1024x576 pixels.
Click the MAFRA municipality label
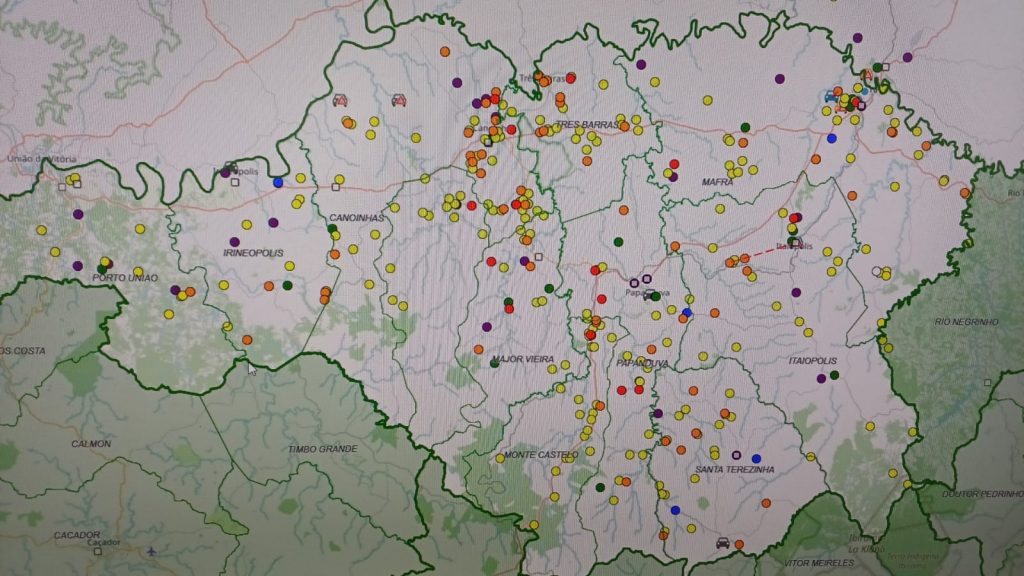pos(717,182)
